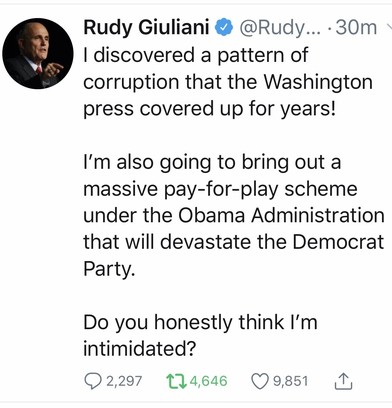Retweet using the green arrows icon
The image size is (392, 408).
[177, 381]
